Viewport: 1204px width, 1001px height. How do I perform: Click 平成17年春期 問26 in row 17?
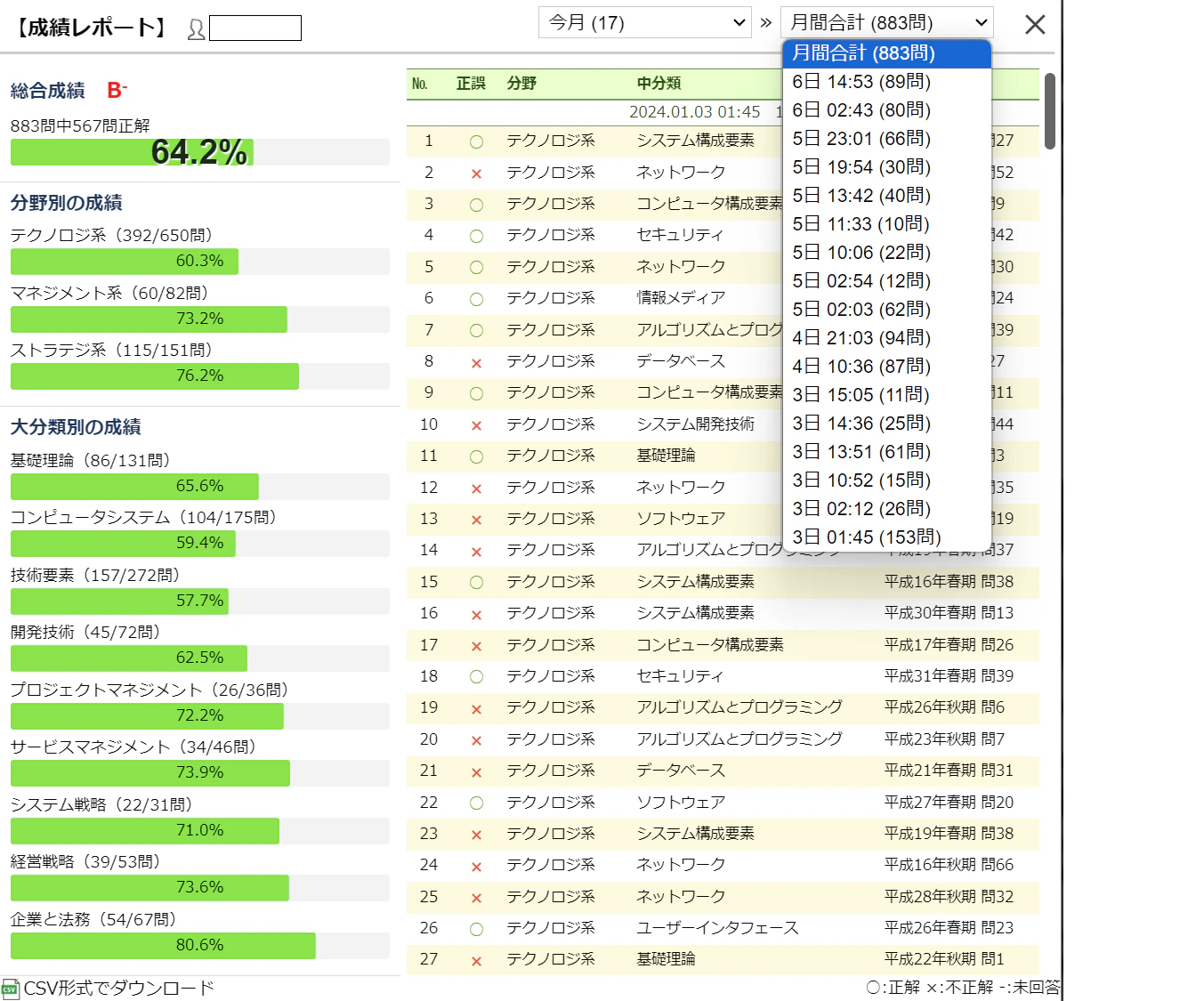click(949, 645)
